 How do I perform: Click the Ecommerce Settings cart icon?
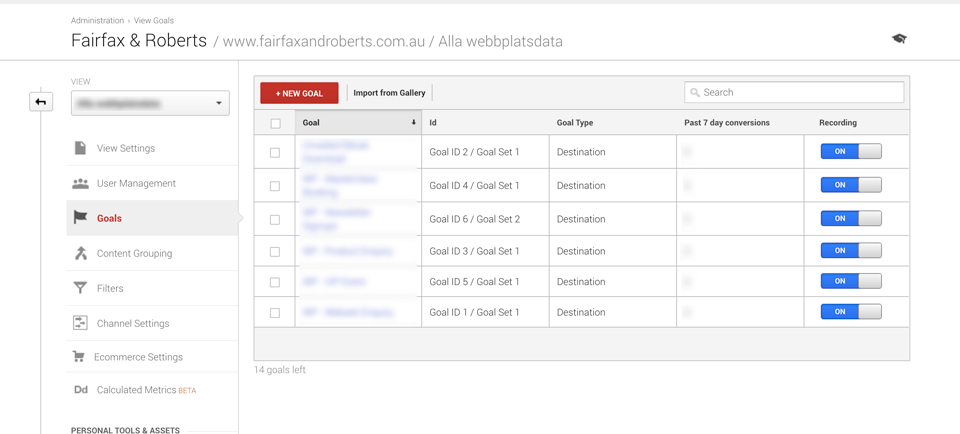[x=78, y=356]
